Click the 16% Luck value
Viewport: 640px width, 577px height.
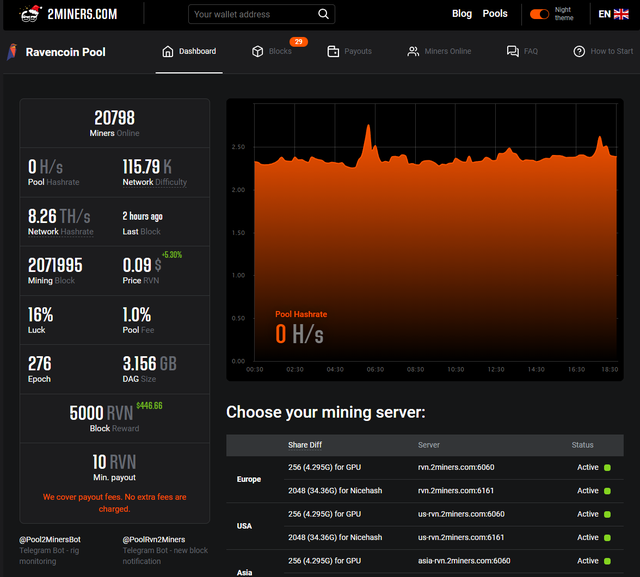(x=40, y=315)
